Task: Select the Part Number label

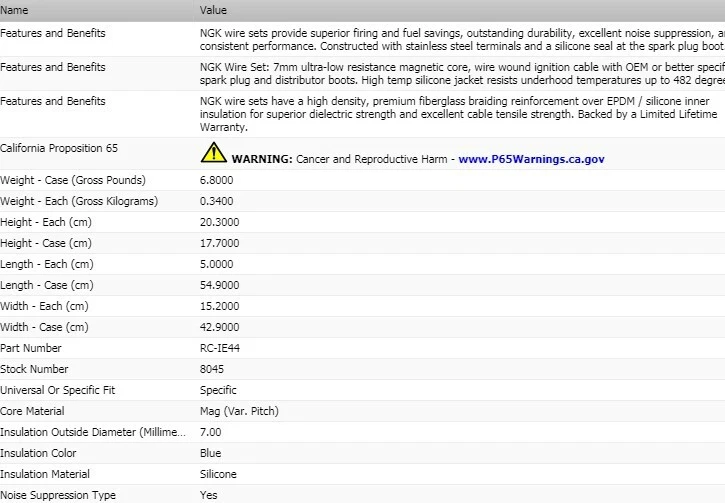Action: (31, 348)
